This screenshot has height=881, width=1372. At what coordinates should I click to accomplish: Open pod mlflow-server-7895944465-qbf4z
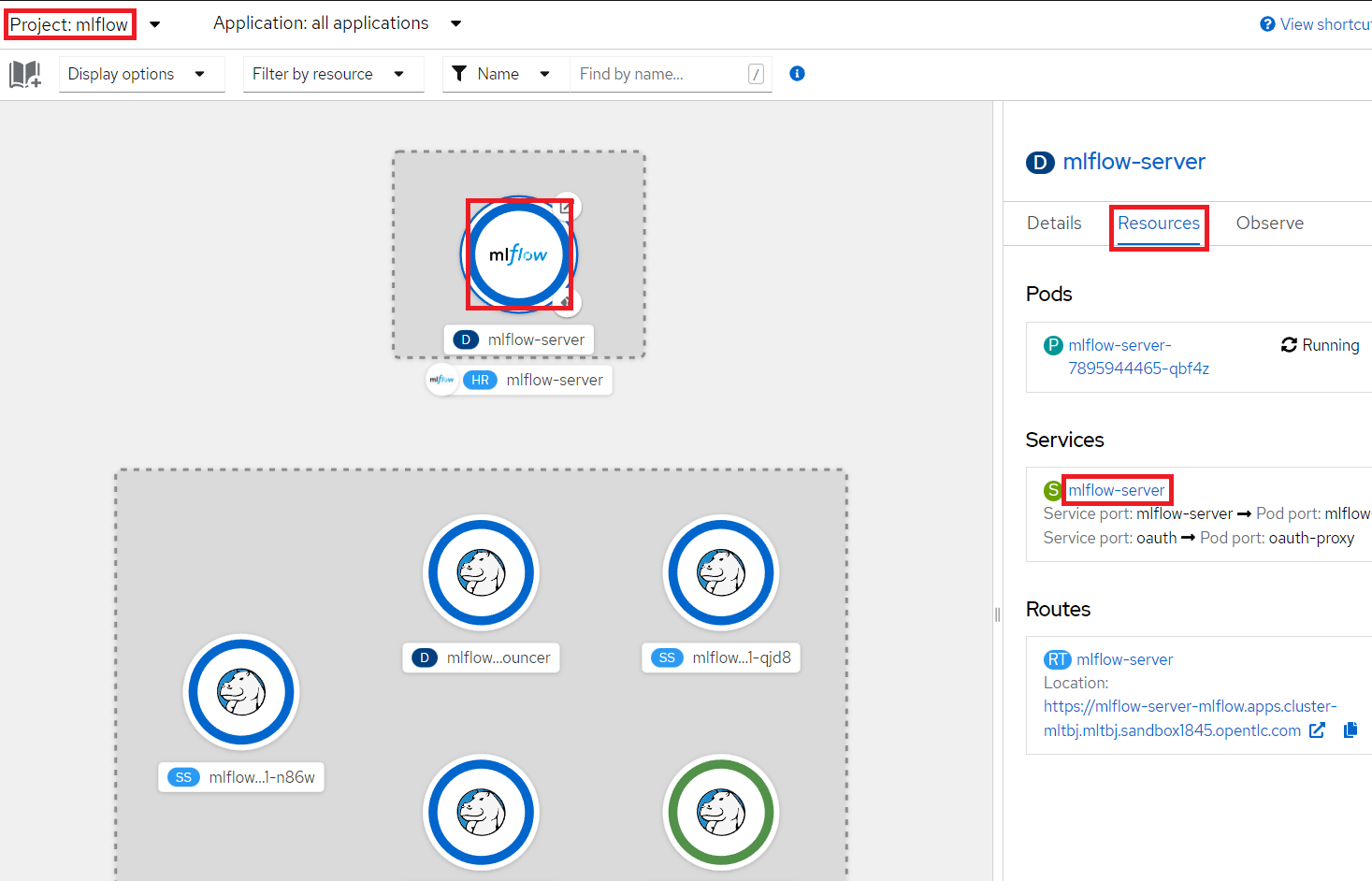coord(1138,356)
